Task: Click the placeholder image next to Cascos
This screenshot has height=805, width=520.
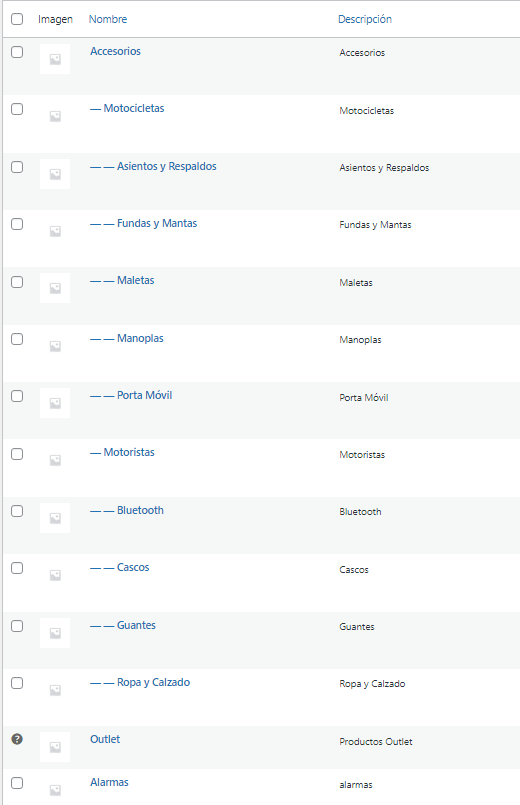Action: (x=55, y=575)
